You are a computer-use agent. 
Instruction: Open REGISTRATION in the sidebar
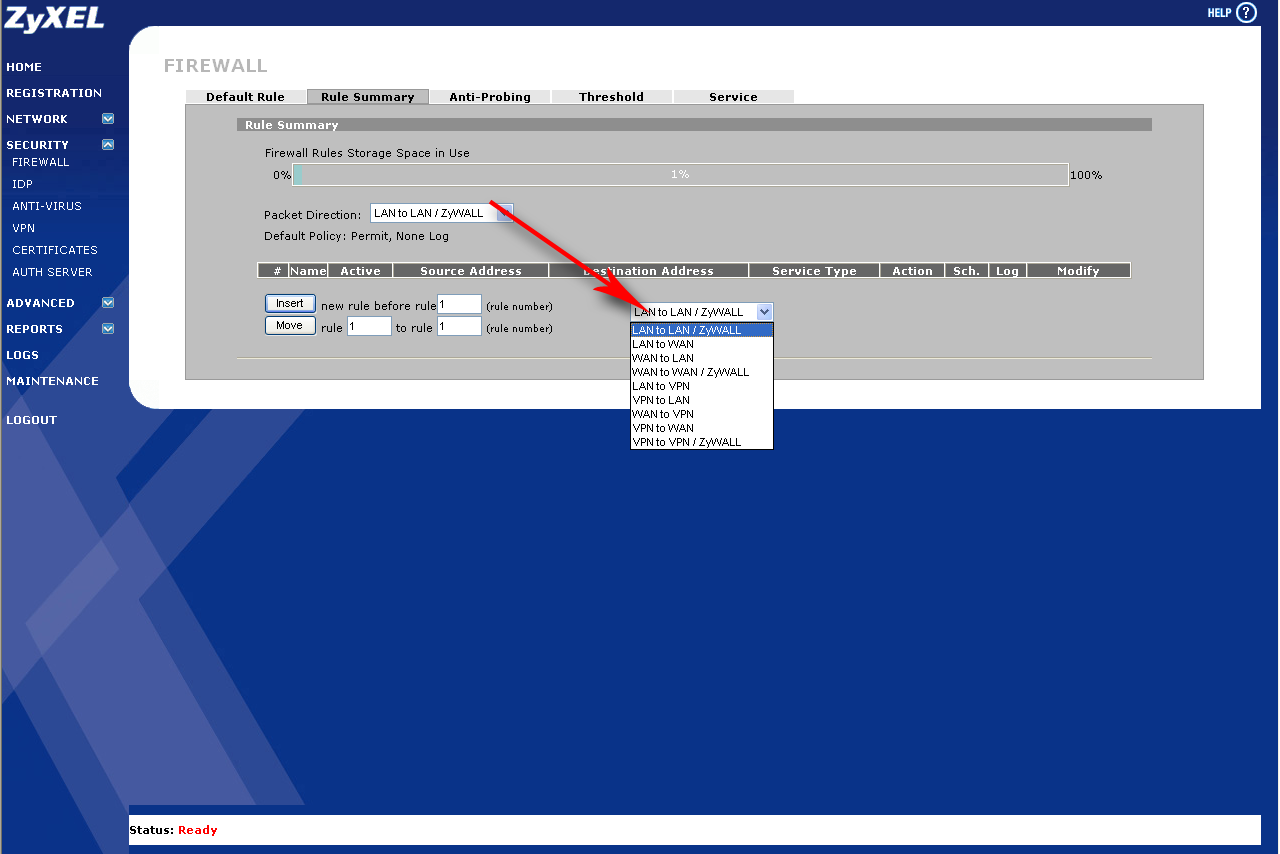54,93
